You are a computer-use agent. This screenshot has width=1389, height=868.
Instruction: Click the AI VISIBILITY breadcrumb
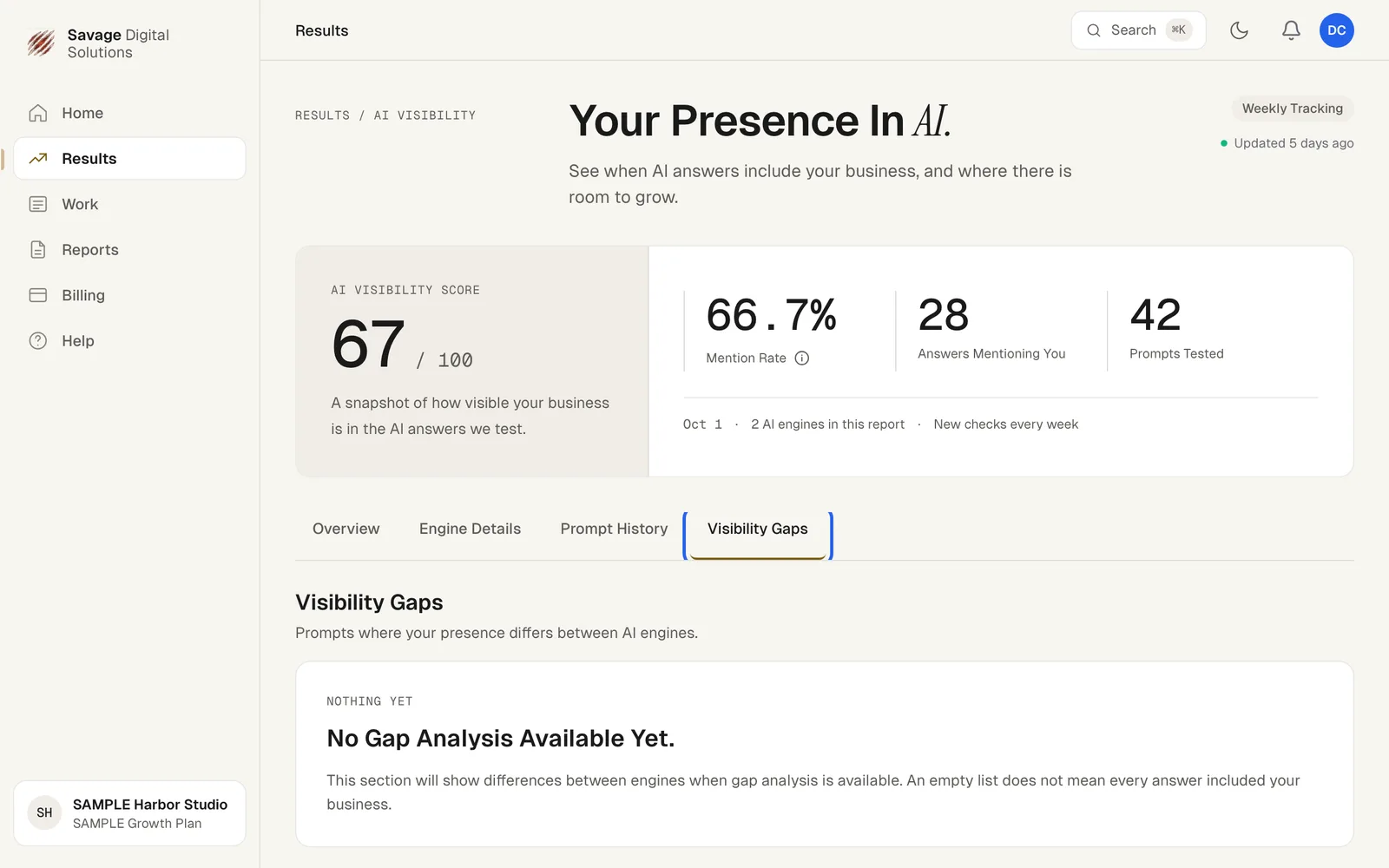tap(425, 115)
